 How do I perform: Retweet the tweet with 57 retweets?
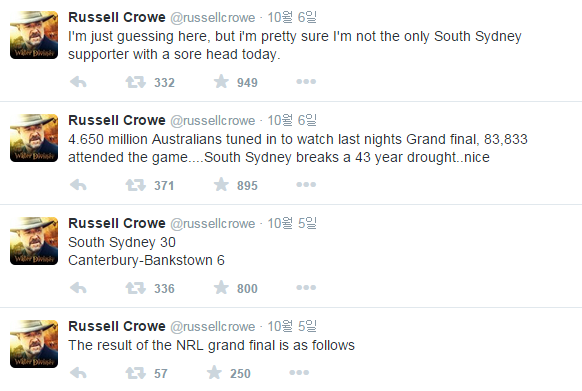click(x=135, y=372)
